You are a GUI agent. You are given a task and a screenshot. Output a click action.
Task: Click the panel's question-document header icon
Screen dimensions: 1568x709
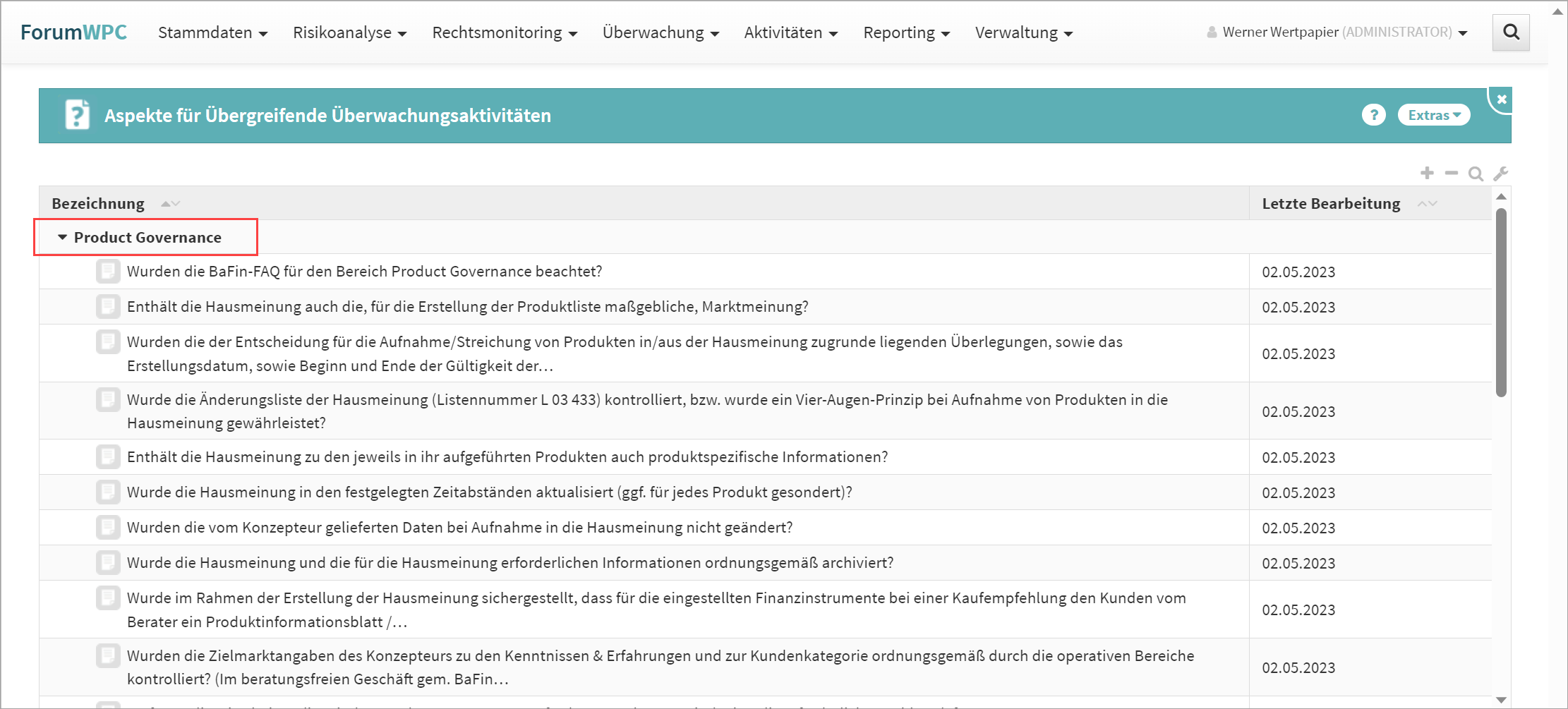78,114
